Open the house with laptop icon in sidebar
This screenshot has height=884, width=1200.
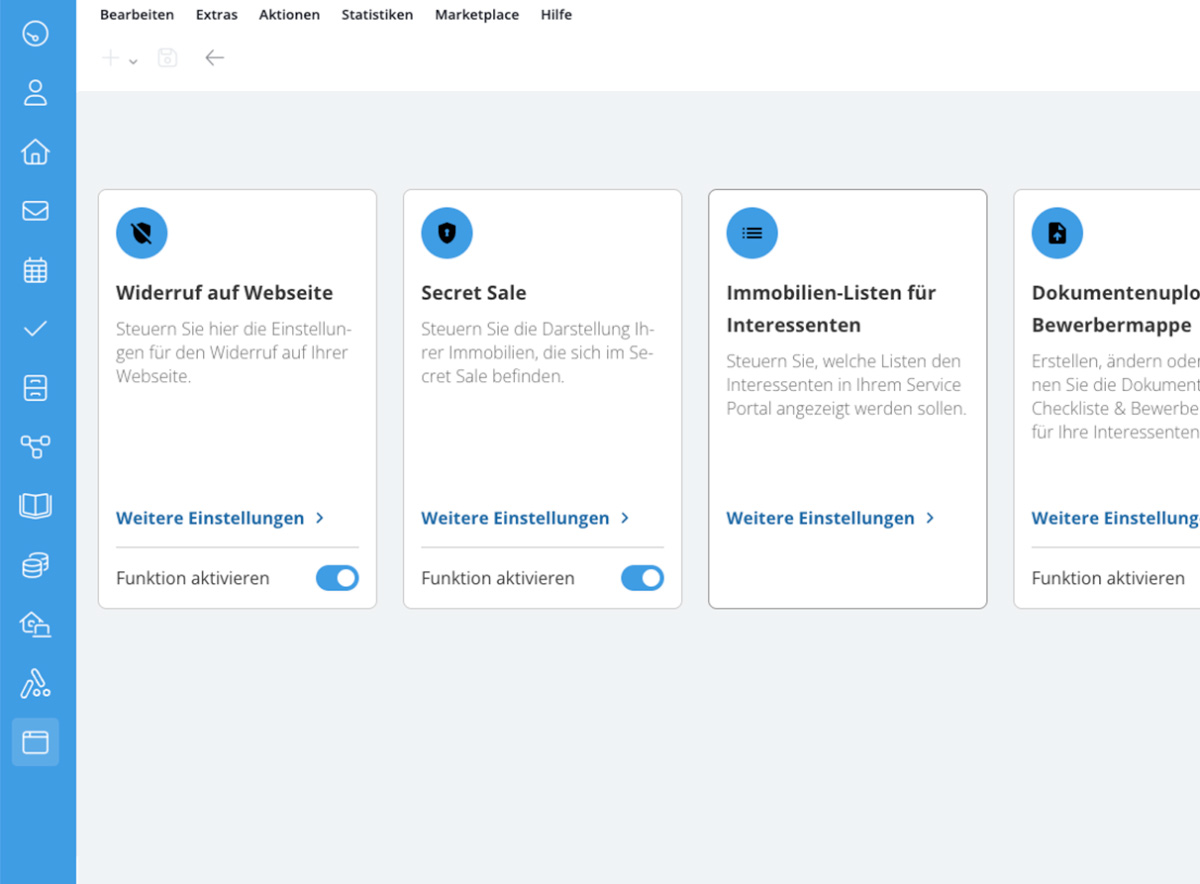[35, 625]
